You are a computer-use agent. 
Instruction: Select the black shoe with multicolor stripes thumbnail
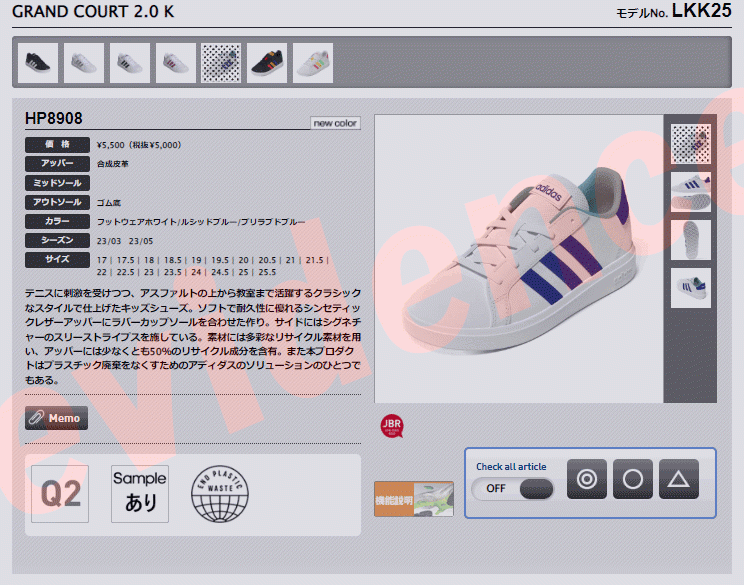[x=267, y=63]
